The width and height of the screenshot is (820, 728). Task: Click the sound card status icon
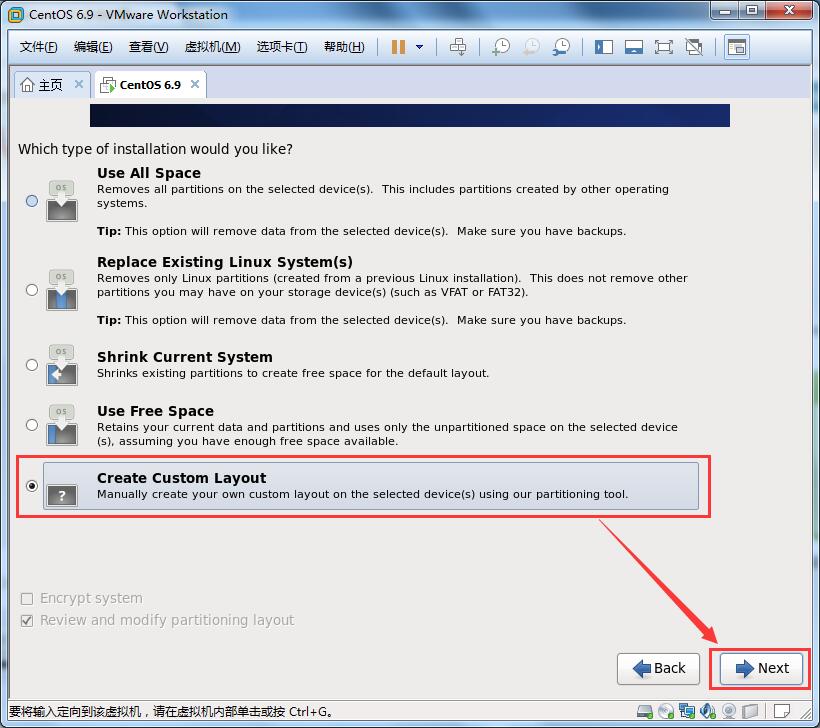[x=708, y=711]
